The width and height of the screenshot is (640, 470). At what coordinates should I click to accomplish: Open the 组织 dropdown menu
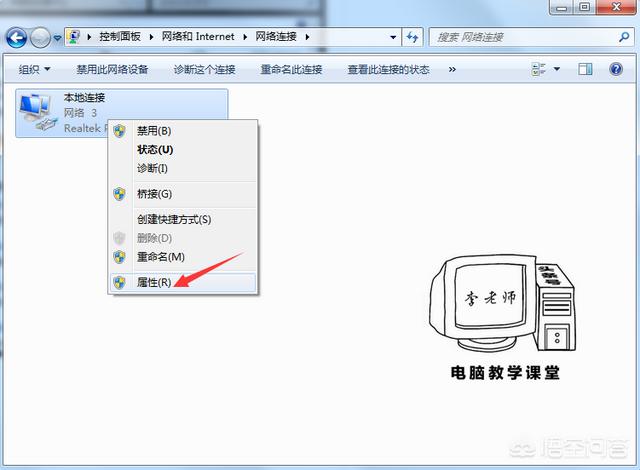pos(34,69)
